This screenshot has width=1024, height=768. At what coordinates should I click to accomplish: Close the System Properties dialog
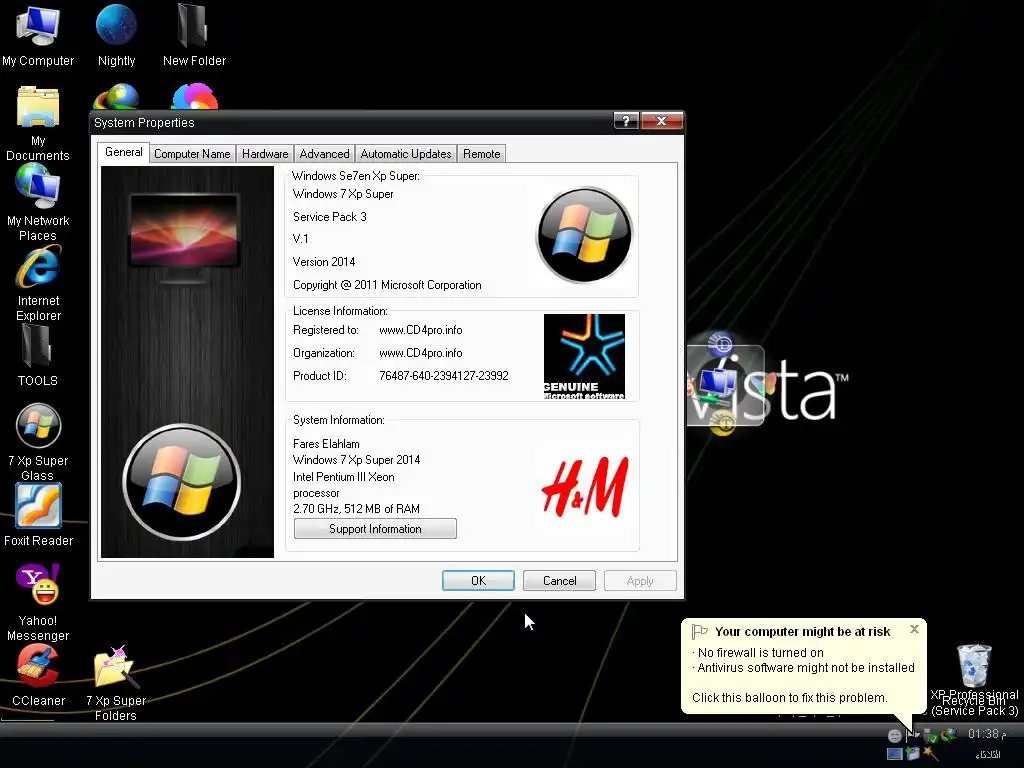(662, 121)
